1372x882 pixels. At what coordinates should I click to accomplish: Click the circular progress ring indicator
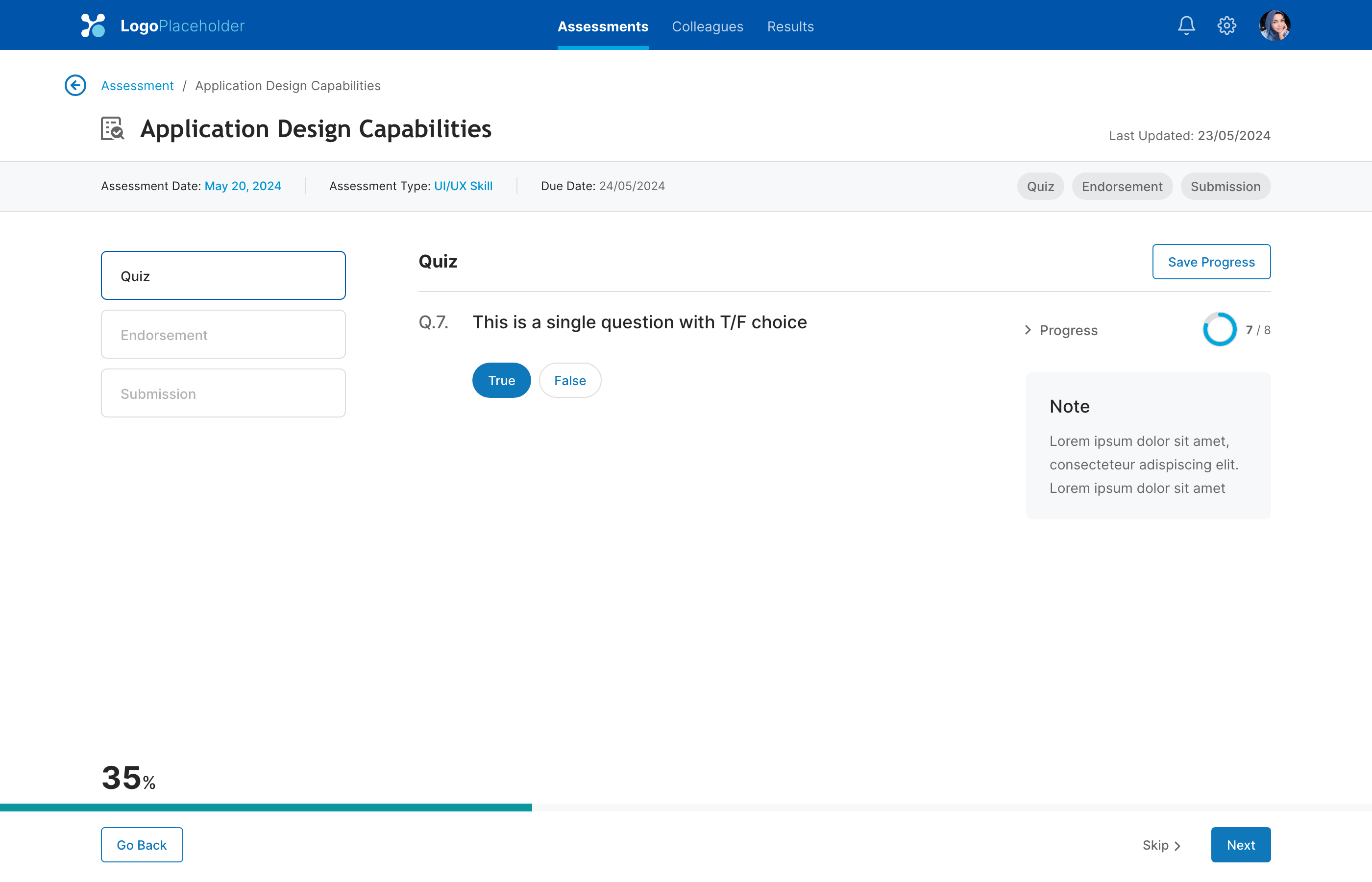[1219, 329]
